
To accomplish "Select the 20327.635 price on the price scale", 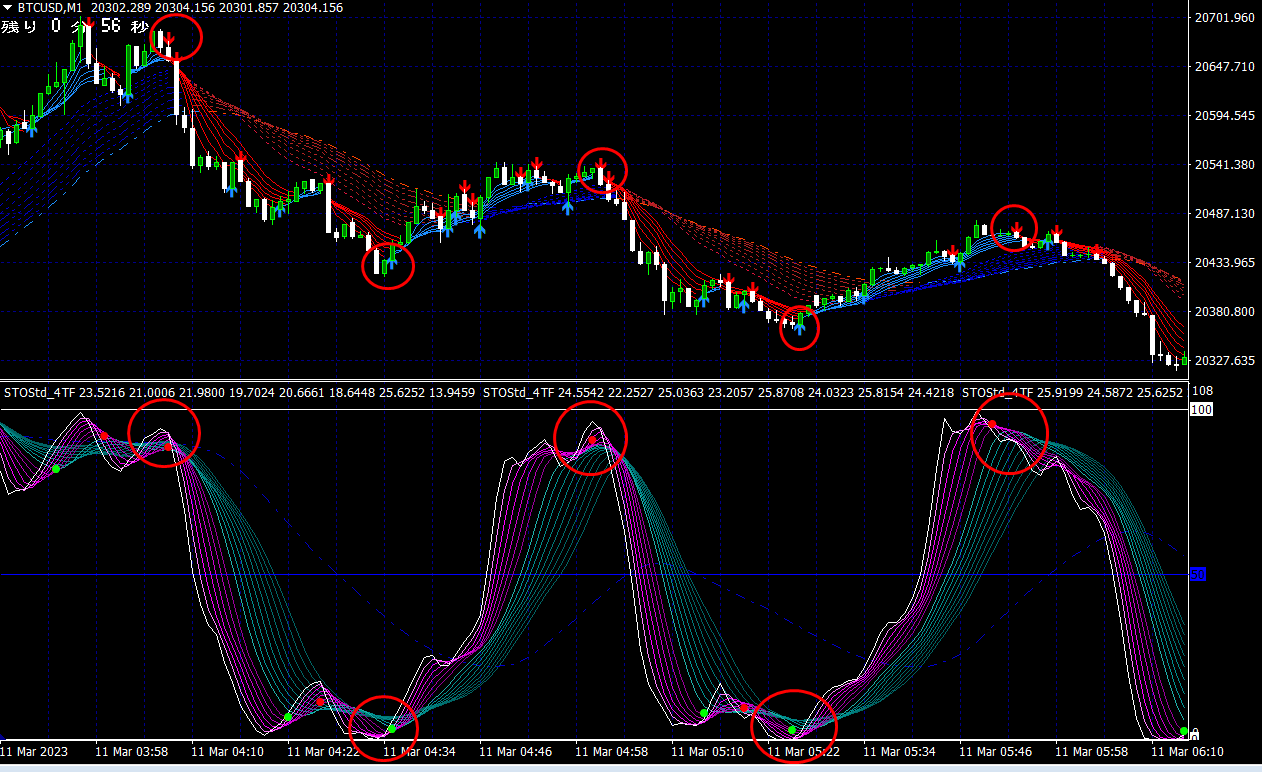I will [x=1224, y=360].
